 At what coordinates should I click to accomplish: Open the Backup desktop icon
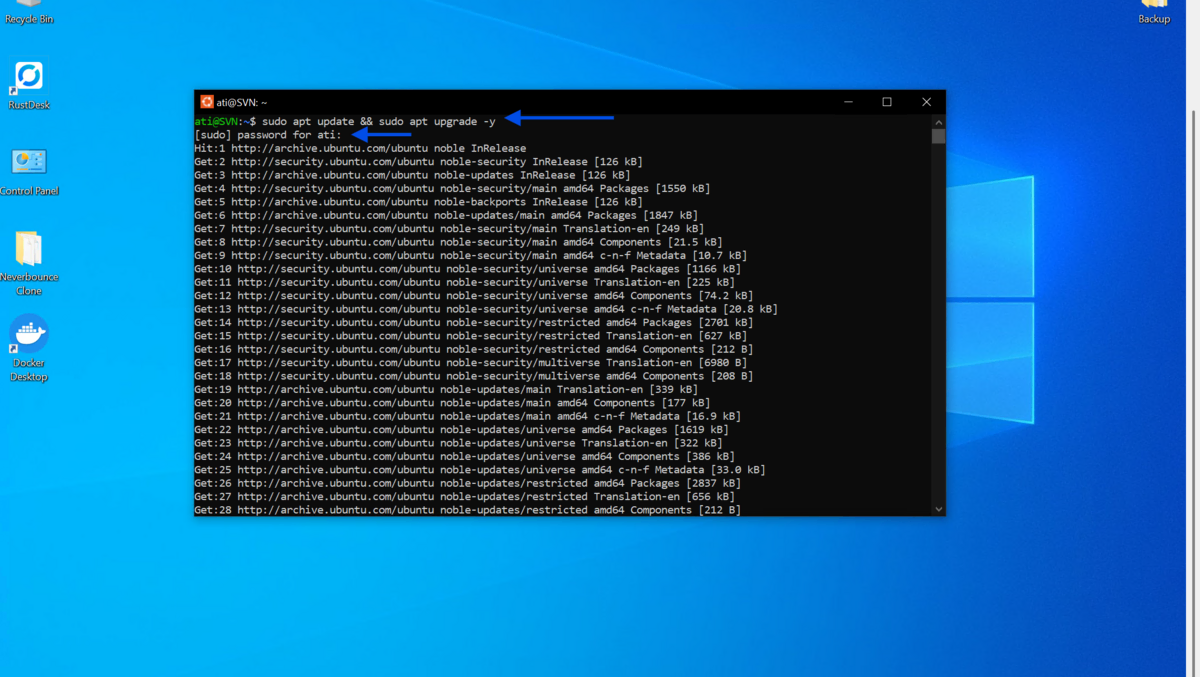[1154, 8]
